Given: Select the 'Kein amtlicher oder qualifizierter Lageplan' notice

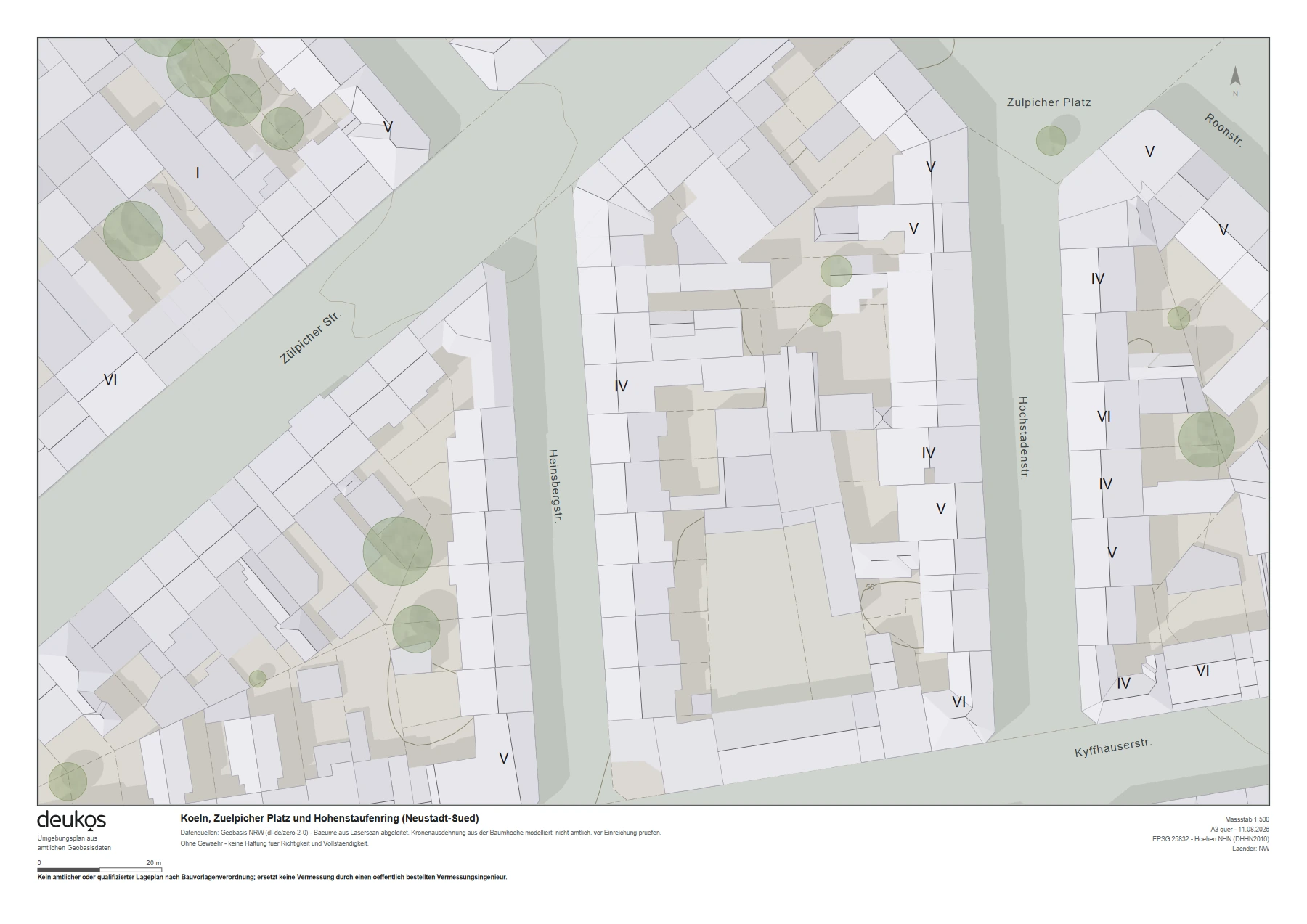Looking at the screenshot, I should [272, 877].
